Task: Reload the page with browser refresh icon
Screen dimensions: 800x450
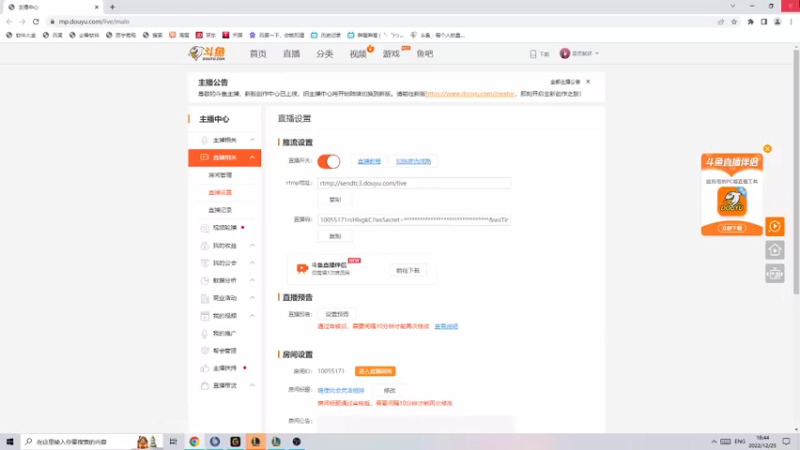Action: click(36, 21)
